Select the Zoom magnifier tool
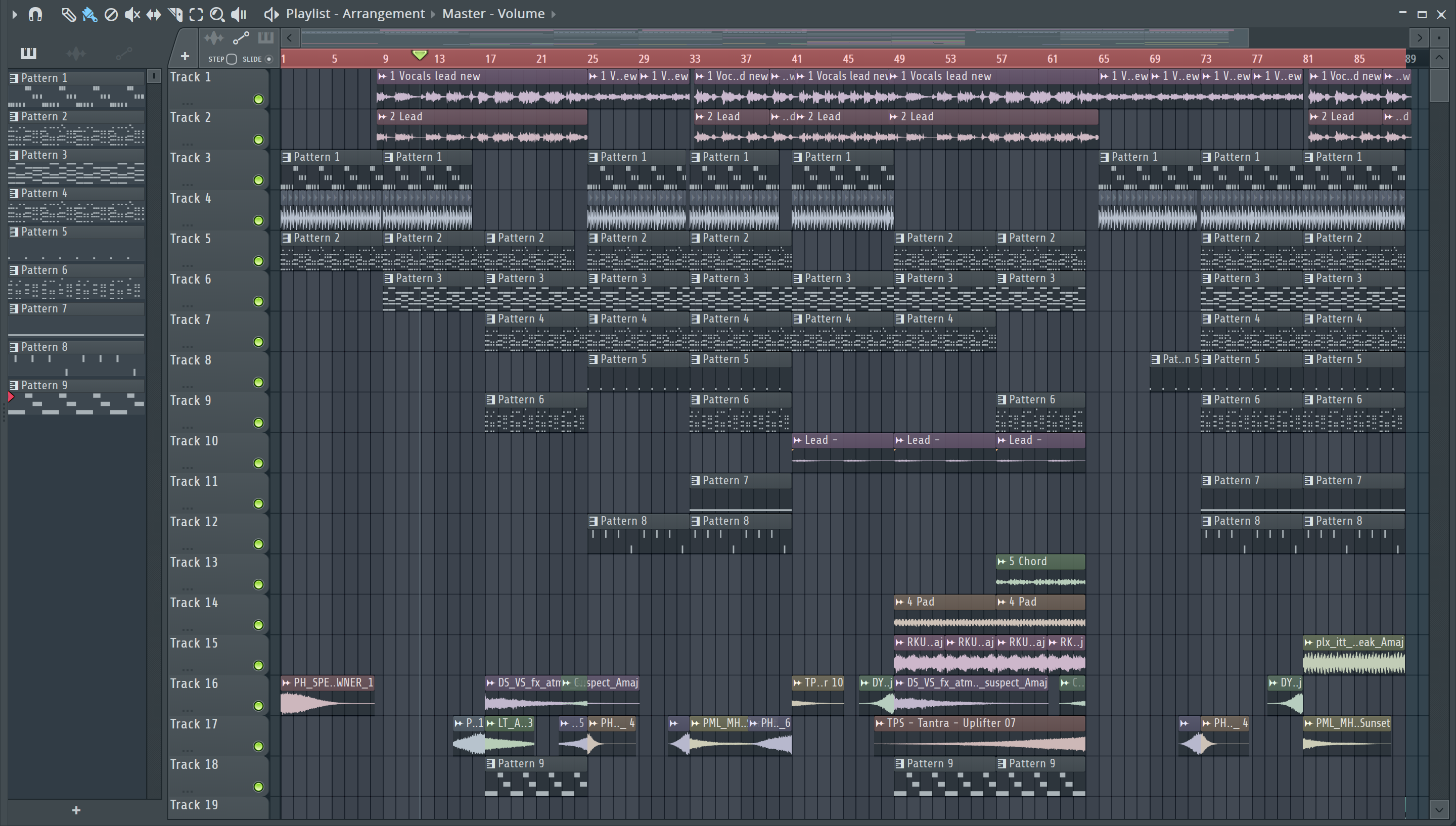The width and height of the screenshot is (1456, 826). pyautogui.click(x=217, y=14)
